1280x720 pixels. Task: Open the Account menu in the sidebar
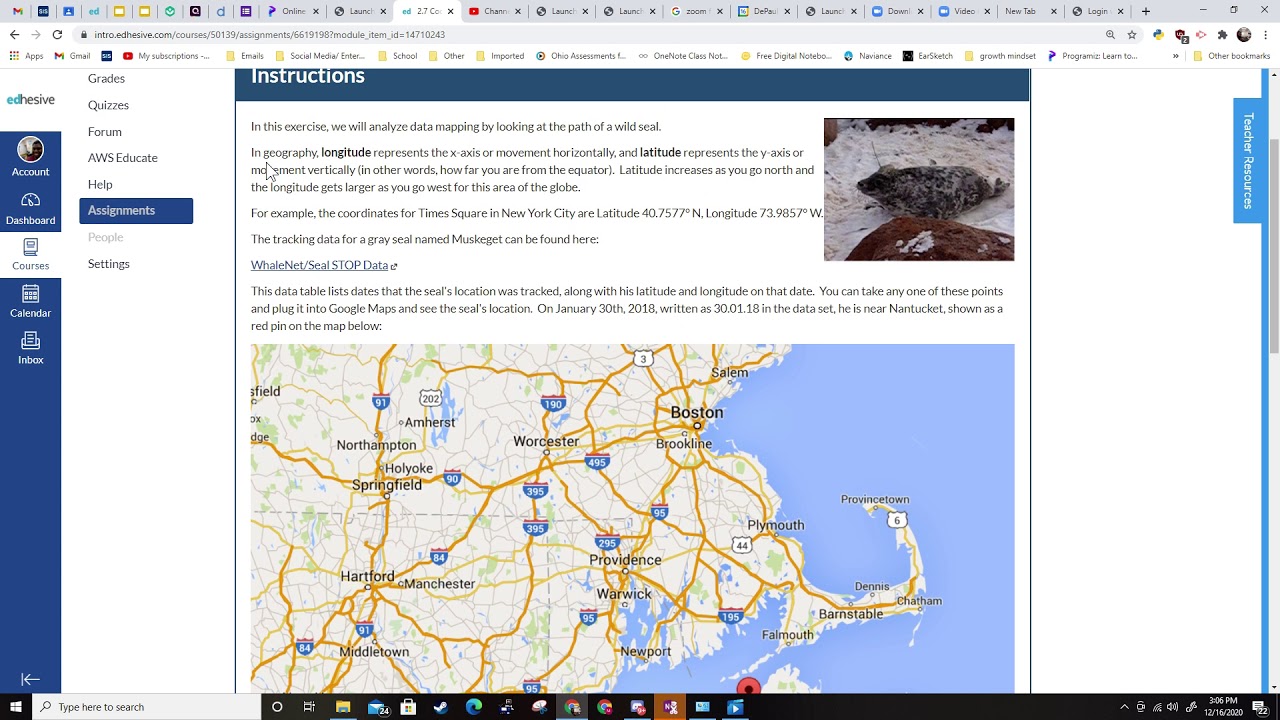point(30,158)
